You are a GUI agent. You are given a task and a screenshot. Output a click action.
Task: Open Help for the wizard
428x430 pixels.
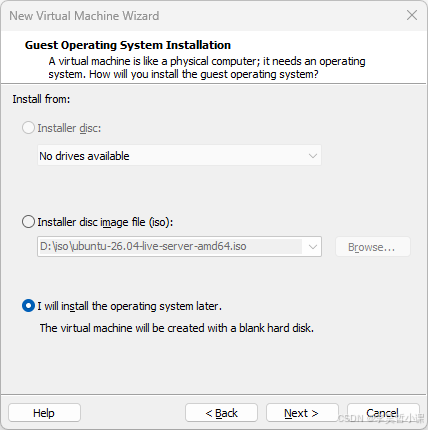tap(44, 413)
